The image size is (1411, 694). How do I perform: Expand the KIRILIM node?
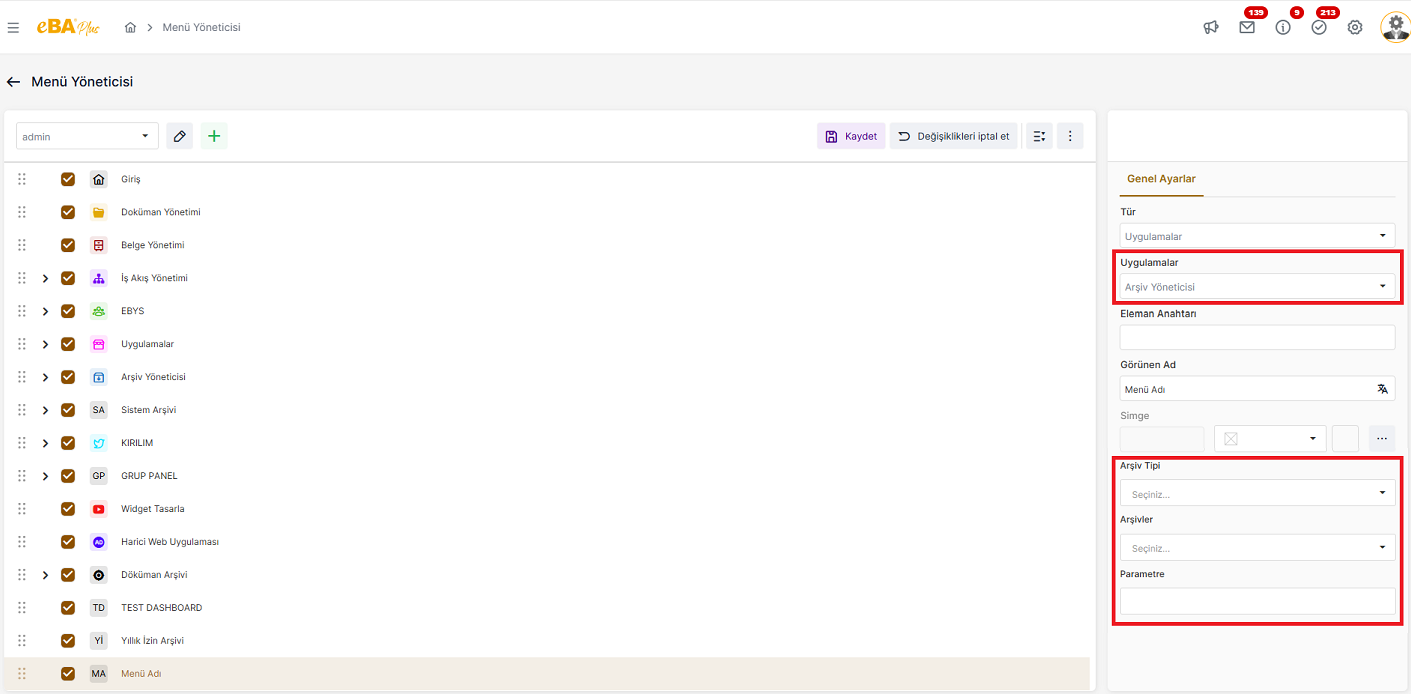[45, 443]
